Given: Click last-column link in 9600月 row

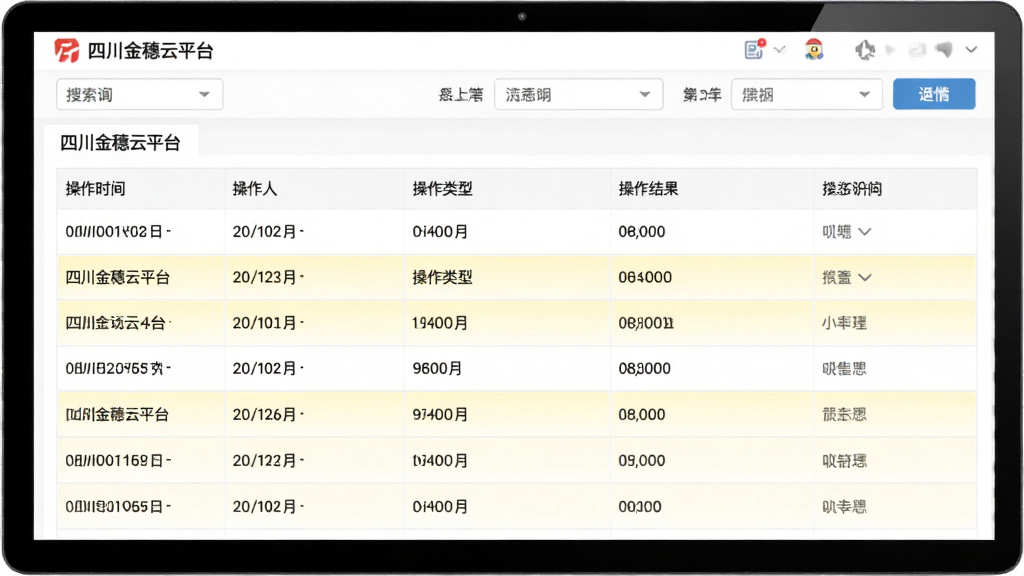Looking at the screenshot, I should tap(844, 369).
